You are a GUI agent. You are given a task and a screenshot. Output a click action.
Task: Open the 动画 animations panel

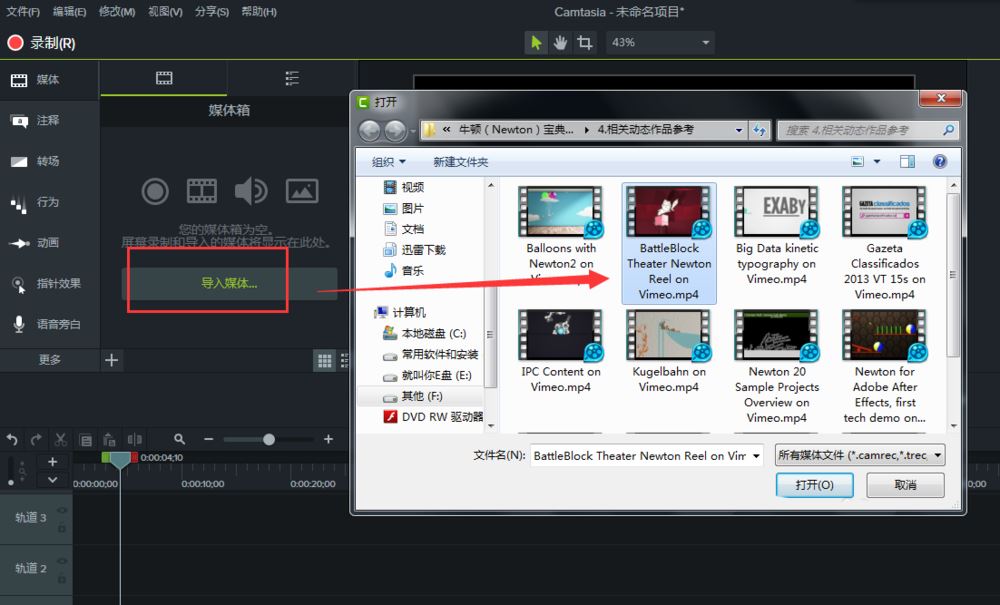pos(49,243)
